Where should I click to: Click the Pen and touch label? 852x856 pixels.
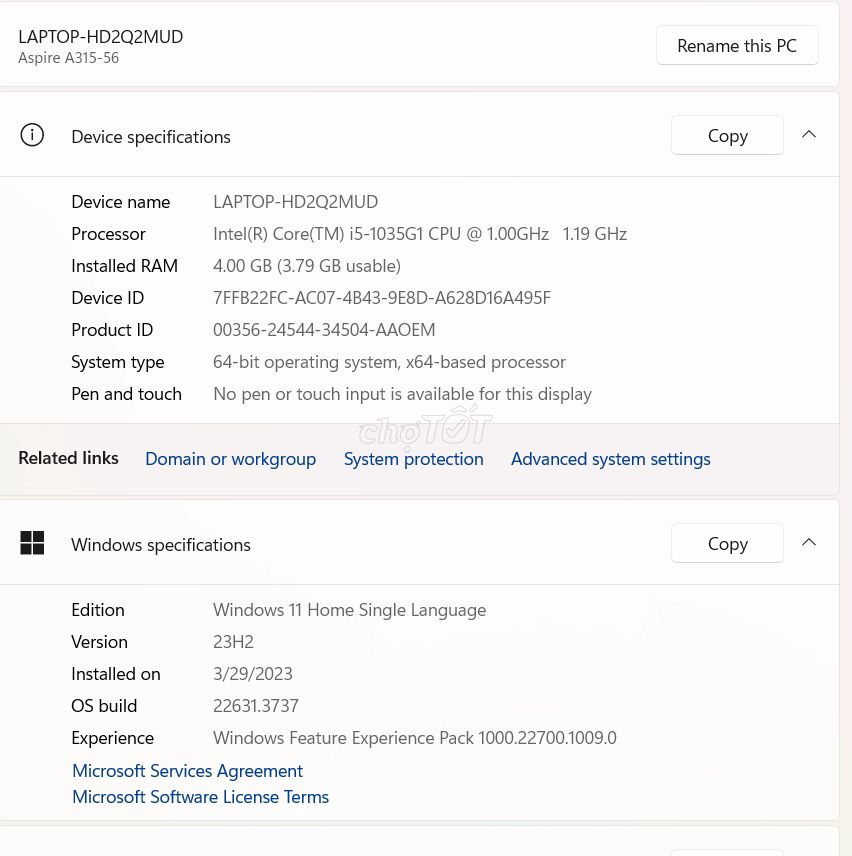(126, 394)
